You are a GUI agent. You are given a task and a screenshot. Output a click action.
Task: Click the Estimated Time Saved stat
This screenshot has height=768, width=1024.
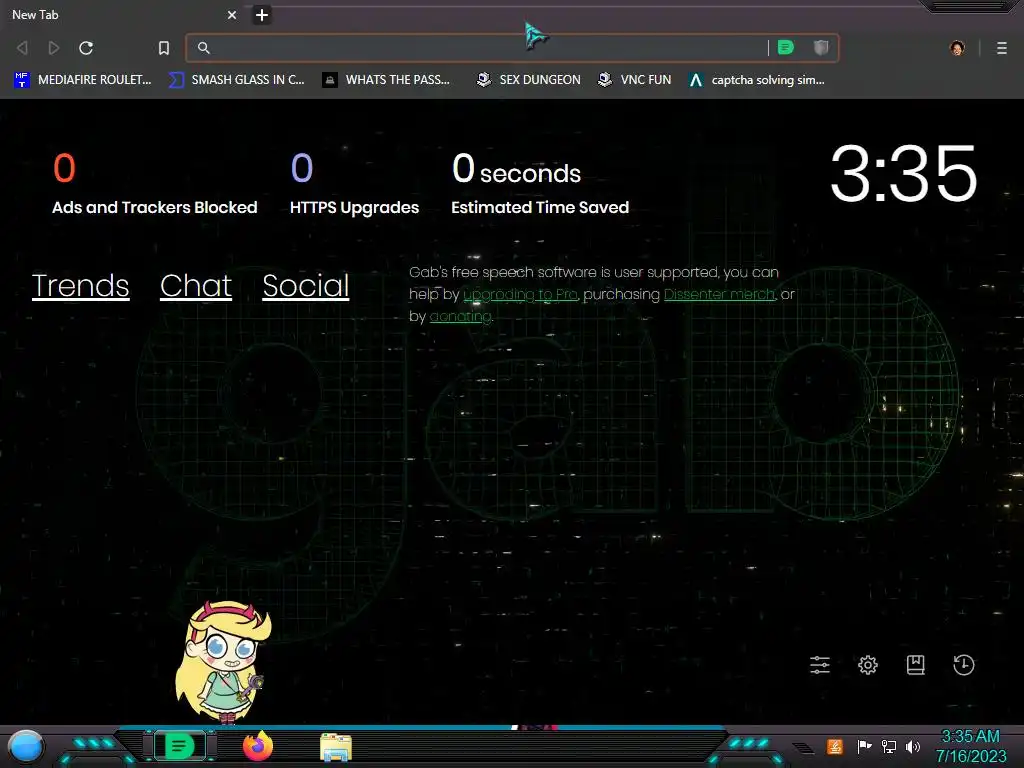tap(540, 183)
